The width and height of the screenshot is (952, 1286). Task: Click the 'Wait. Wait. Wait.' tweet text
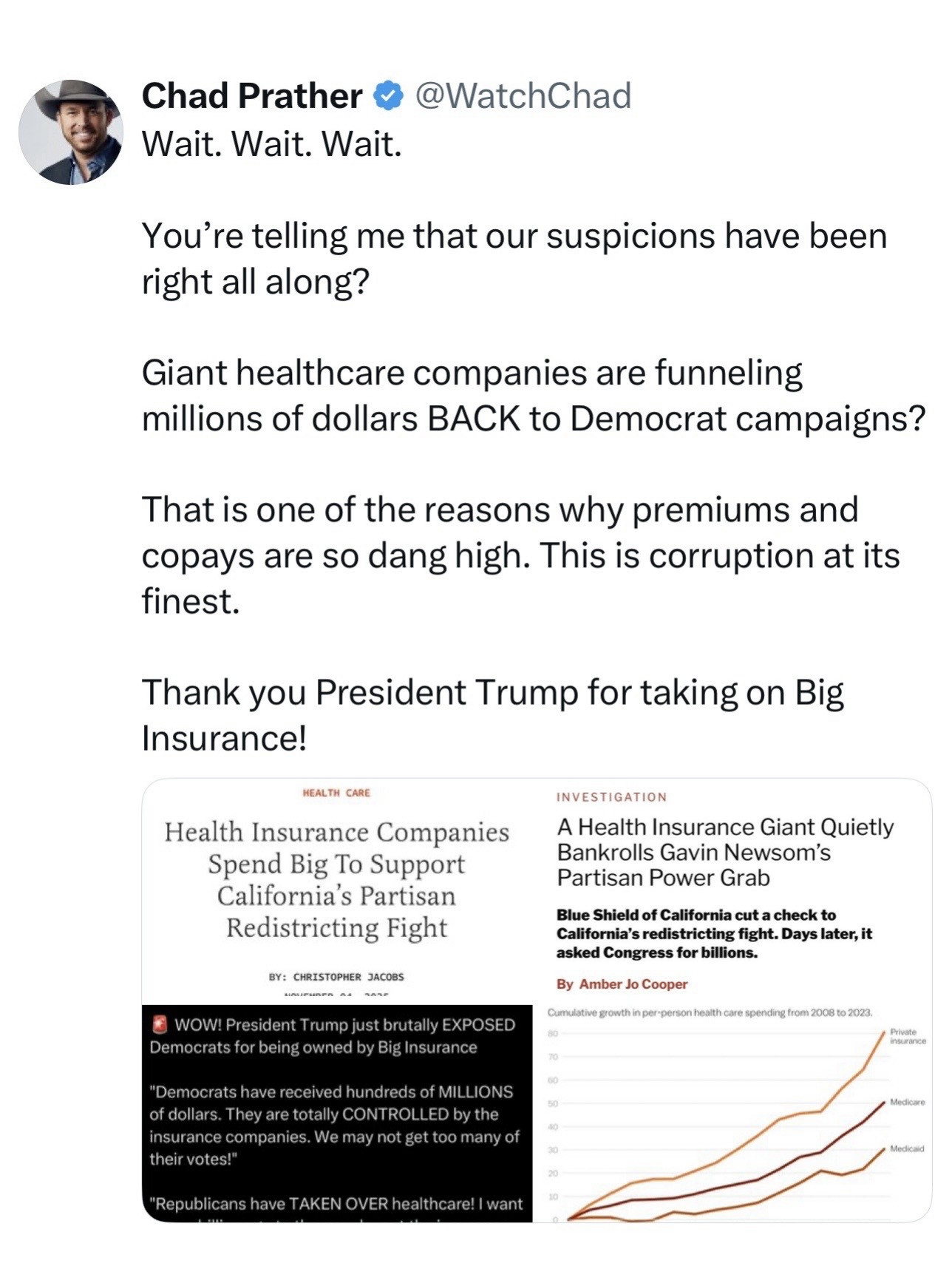click(x=271, y=143)
